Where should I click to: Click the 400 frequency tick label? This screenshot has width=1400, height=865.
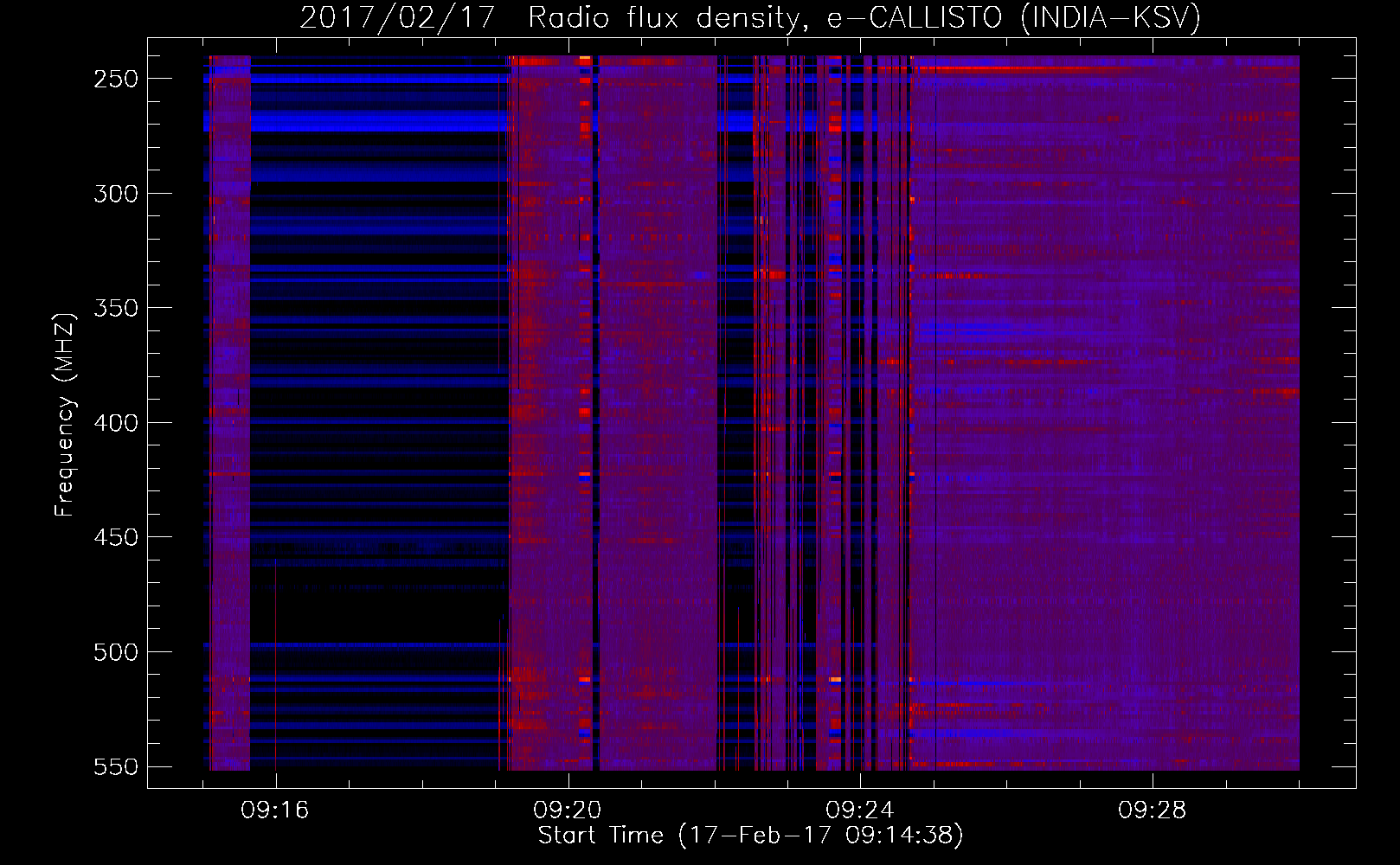(x=116, y=423)
